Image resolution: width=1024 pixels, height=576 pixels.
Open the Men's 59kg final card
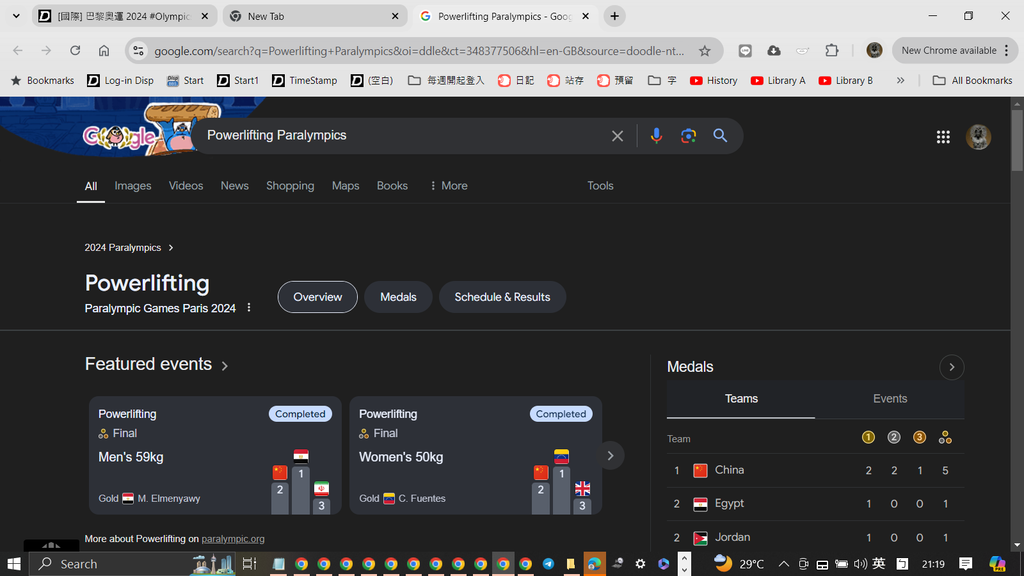click(x=215, y=455)
